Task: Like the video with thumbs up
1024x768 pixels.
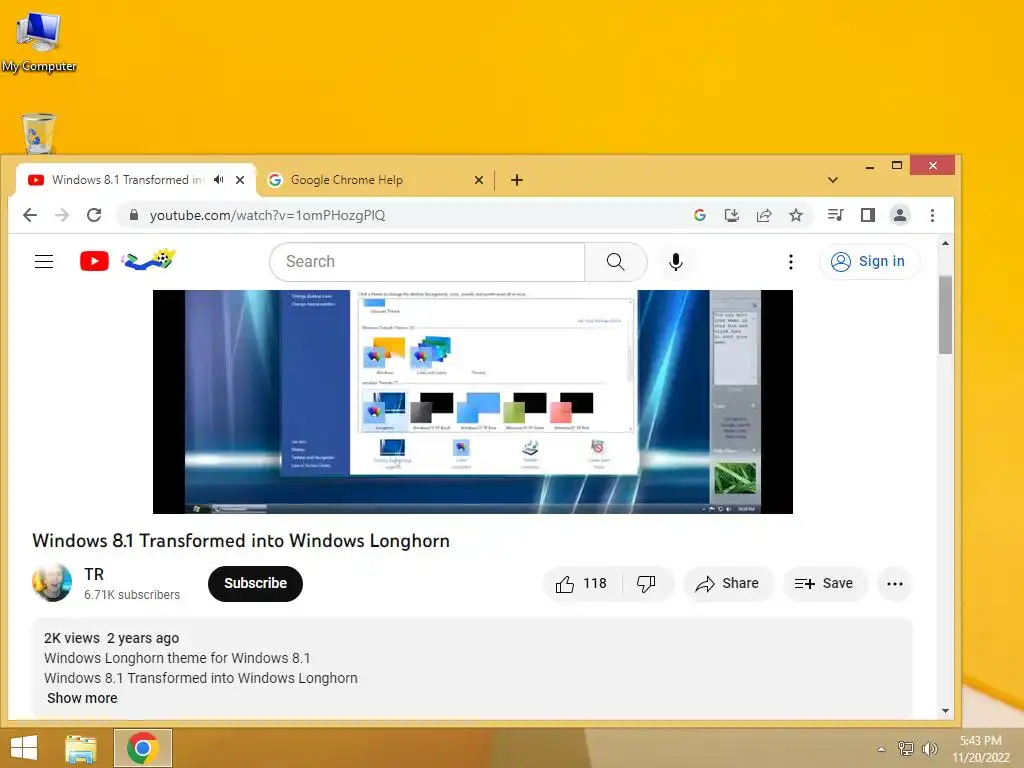Action: pos(581,584)
